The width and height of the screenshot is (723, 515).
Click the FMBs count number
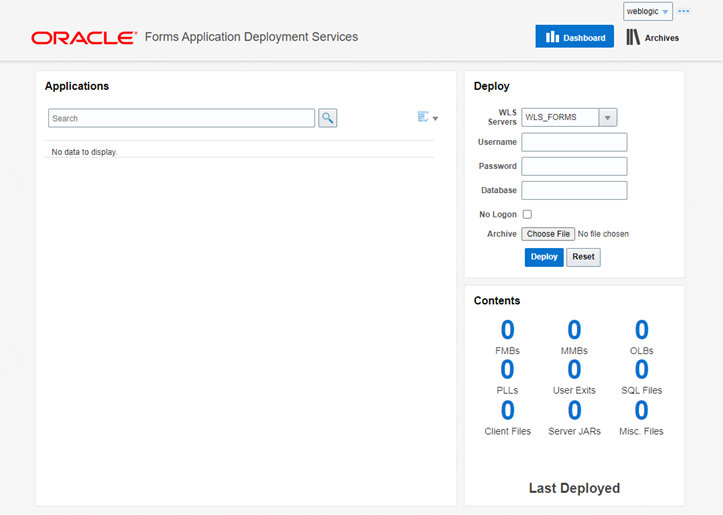pos(507,330)
